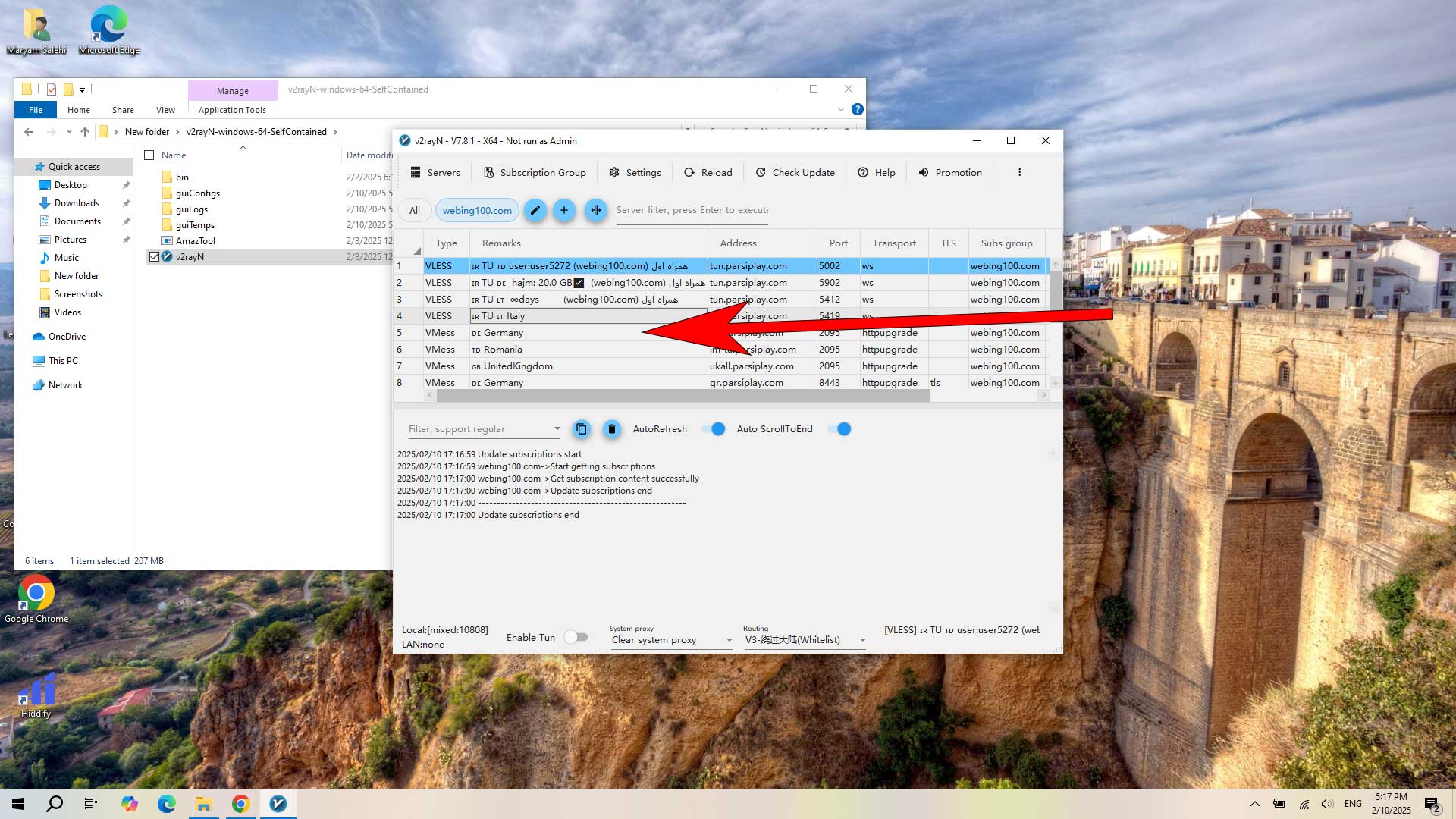The width and height of the screenshot is (1456, 819).
Task: Click the horizontal scrollbar of the server list
Action: point(682,396)
